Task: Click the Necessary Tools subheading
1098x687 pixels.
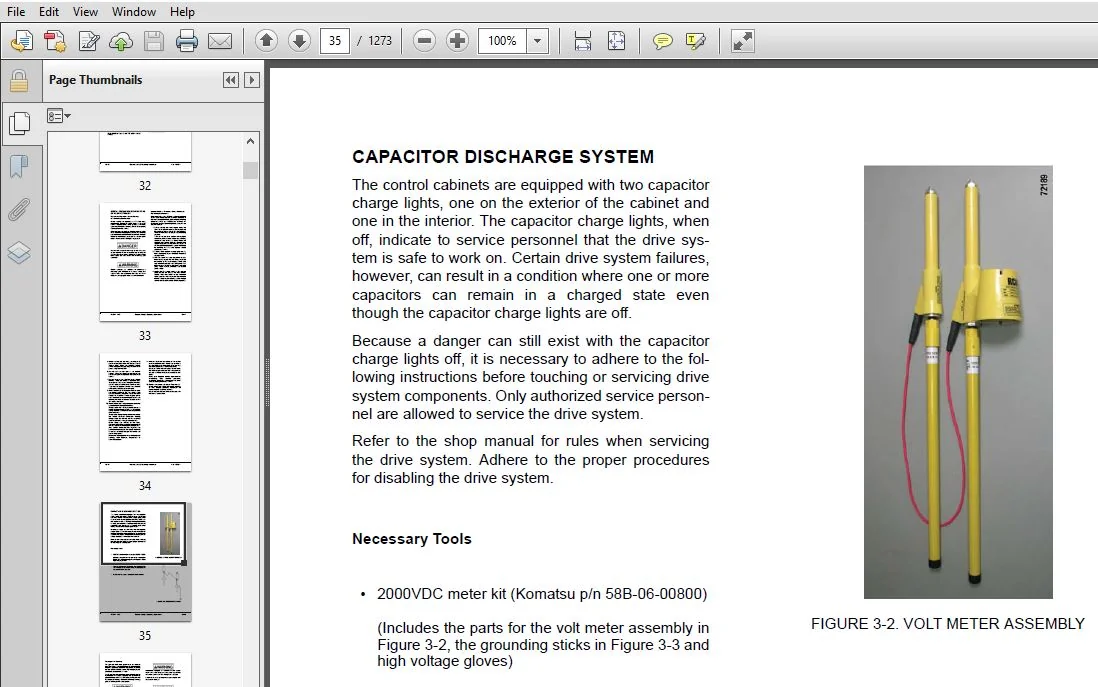Action: tap(412, 539)
